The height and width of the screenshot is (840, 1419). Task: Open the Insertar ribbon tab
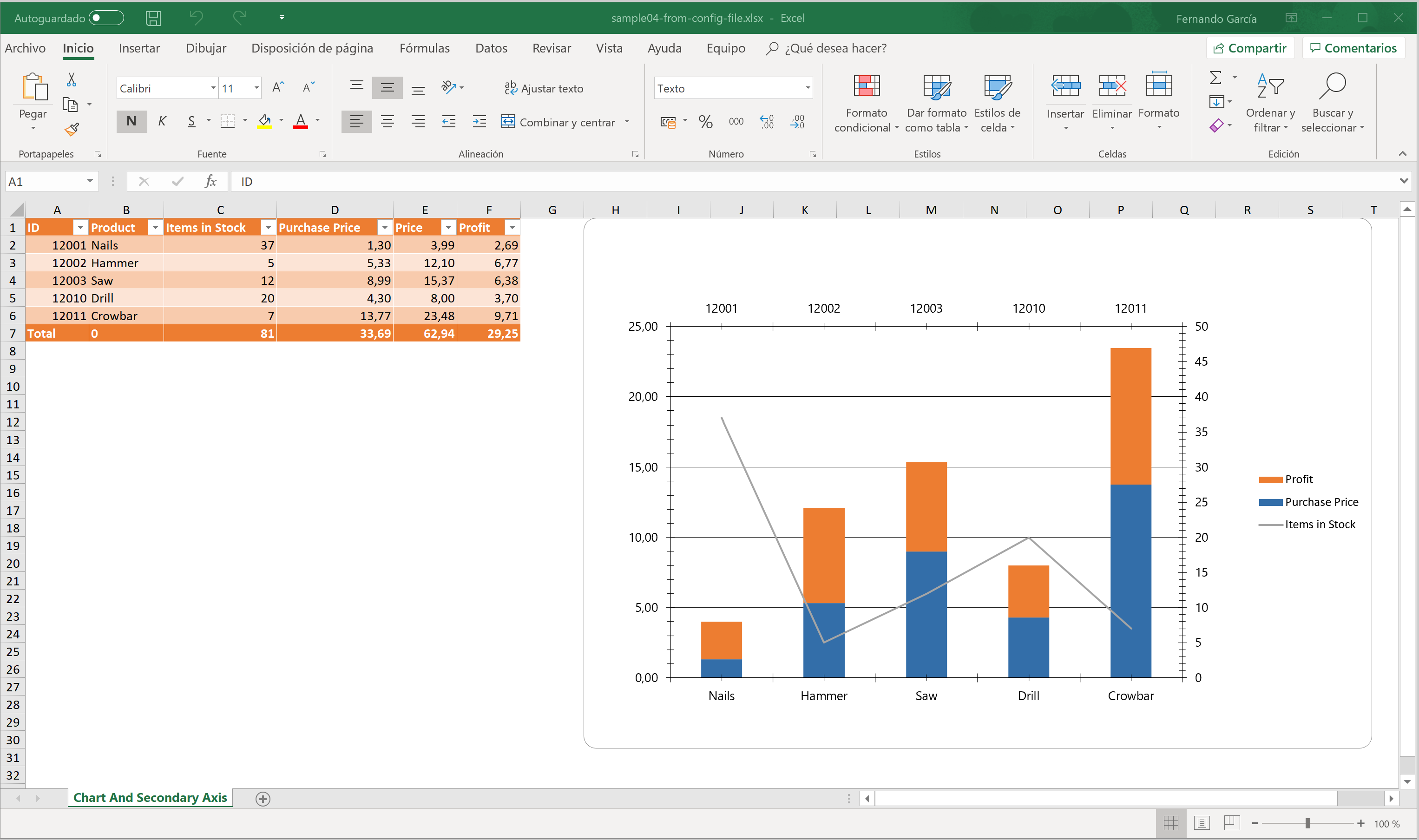tap(139, 48)
